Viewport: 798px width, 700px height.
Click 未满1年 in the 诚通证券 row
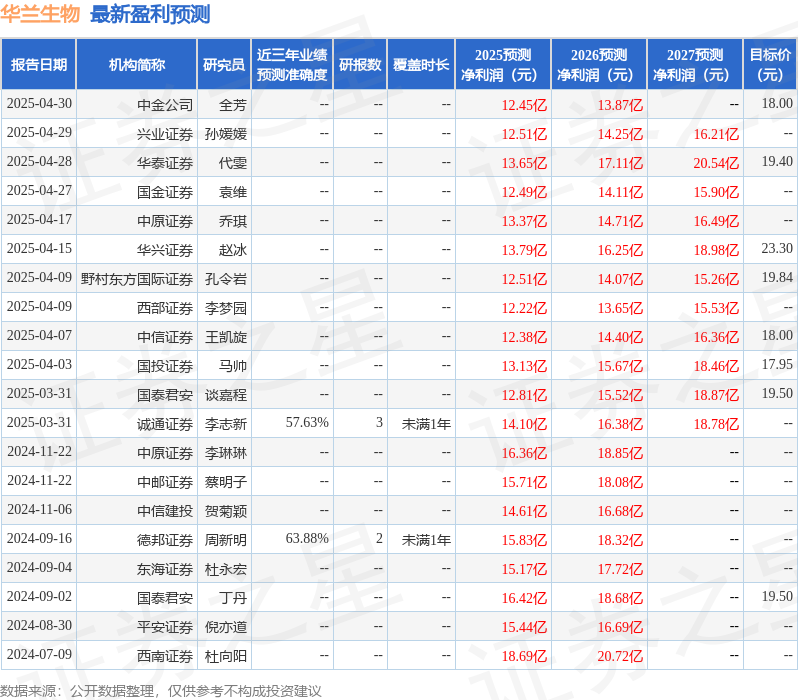coord(426,424)
